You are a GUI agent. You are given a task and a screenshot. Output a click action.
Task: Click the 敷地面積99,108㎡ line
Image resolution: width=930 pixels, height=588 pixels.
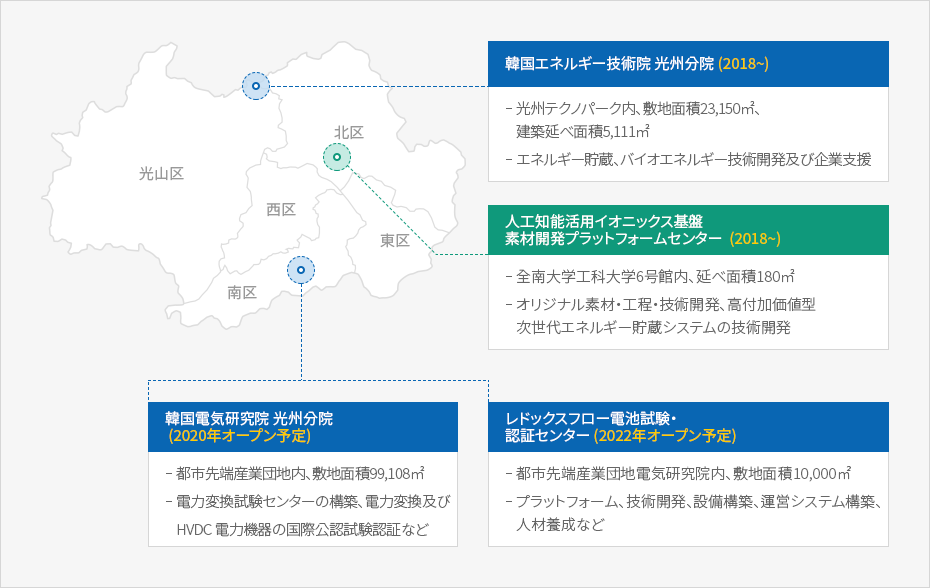coord(295,473)
